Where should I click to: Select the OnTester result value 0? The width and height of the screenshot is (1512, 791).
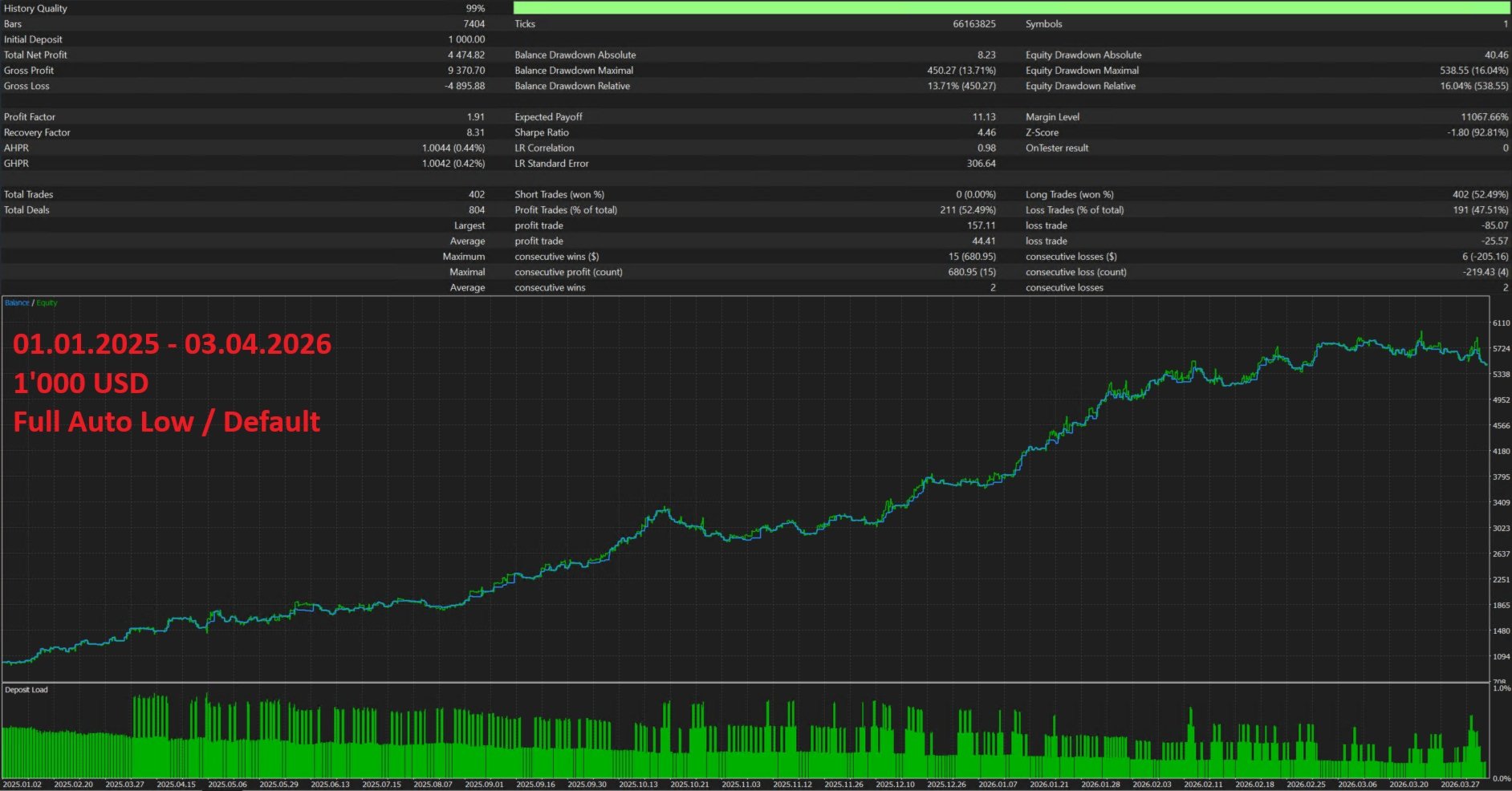(1506, 148)
